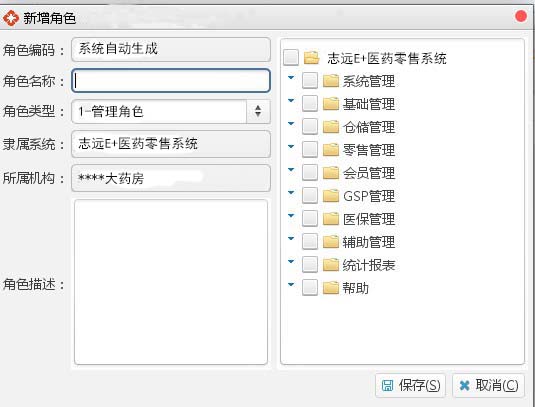
Task: Click the 取消(C) button
Action: tap(488, 386)
